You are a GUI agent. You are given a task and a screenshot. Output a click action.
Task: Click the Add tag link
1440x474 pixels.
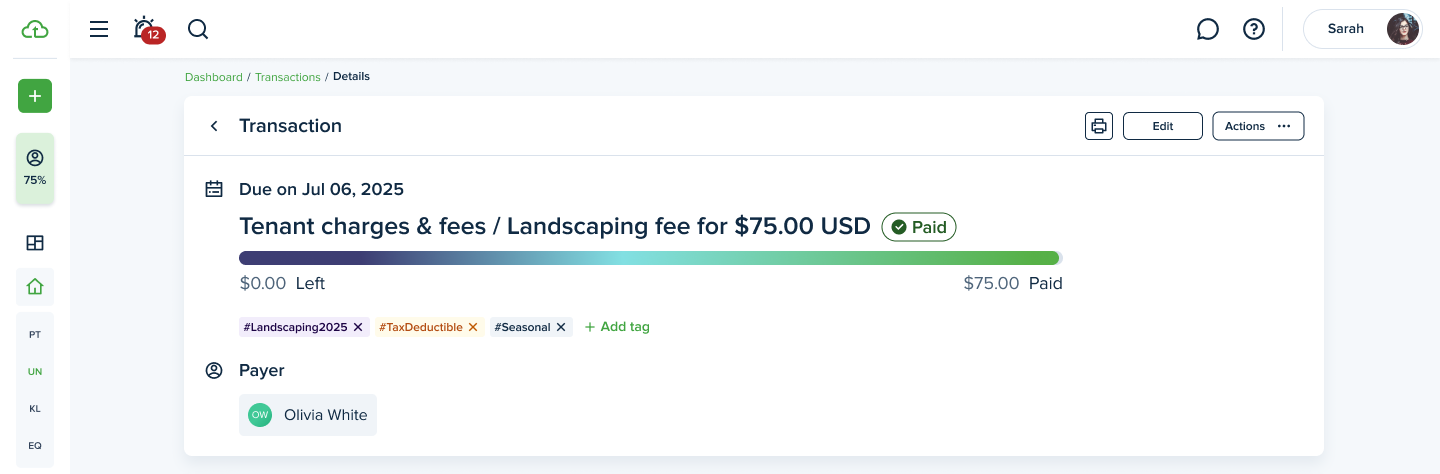point(617,327)
